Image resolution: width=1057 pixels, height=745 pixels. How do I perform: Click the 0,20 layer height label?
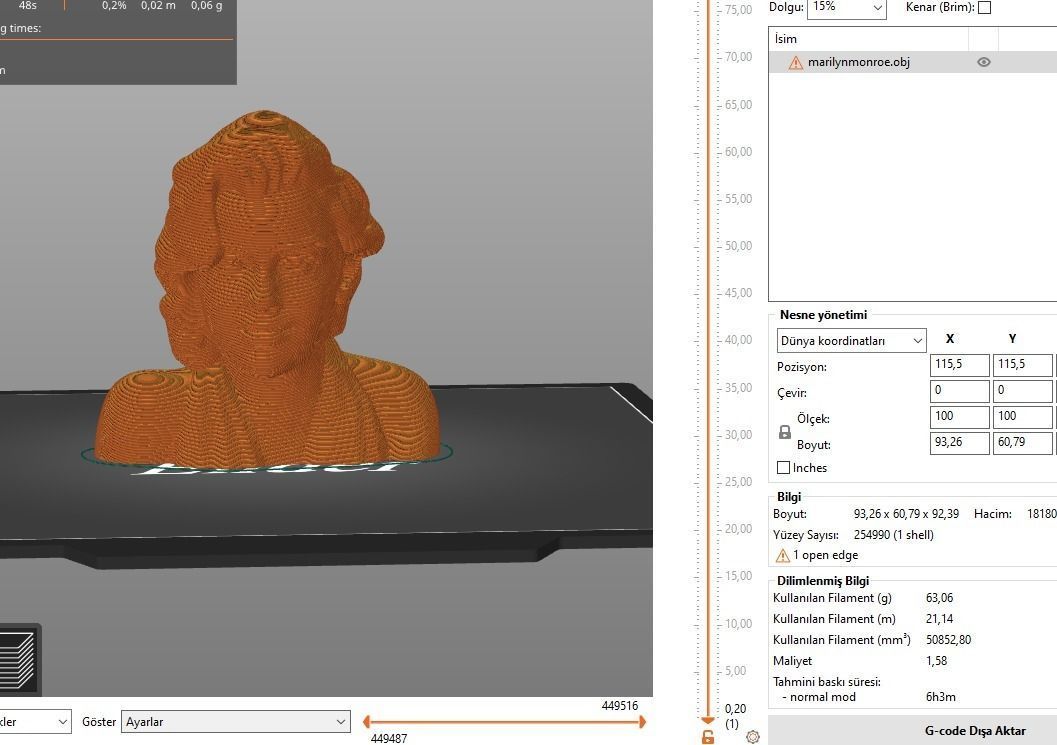tap(735, 709)
